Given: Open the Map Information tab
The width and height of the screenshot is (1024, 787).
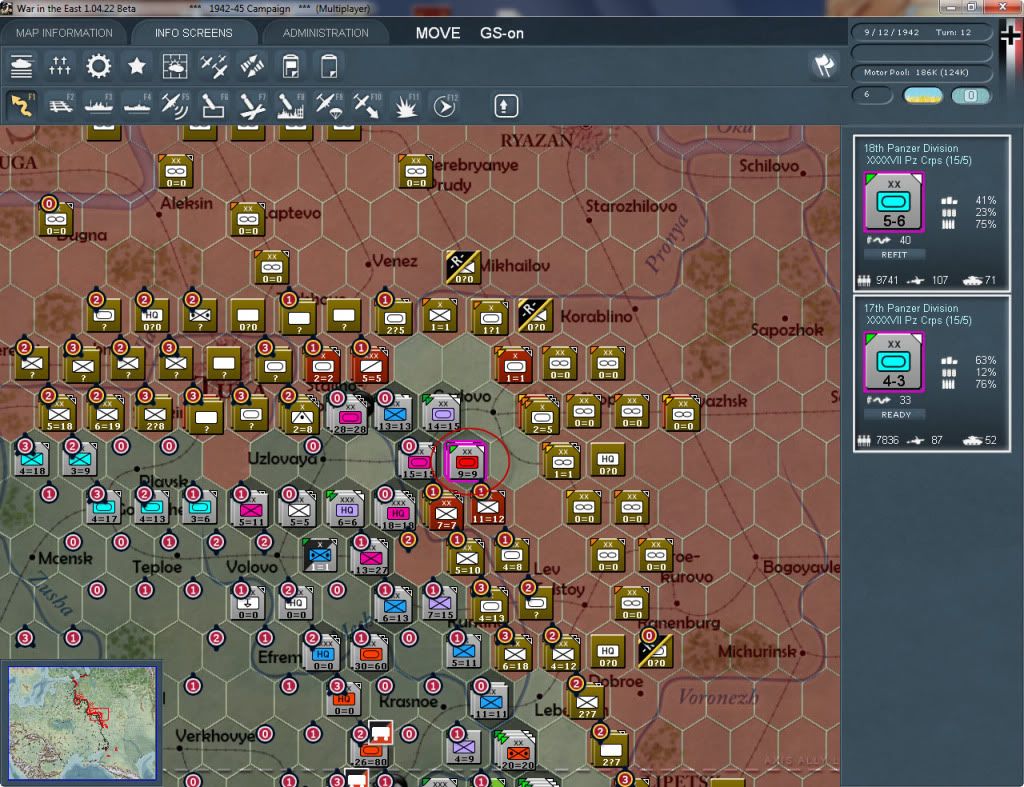Looking at the screenshot, I should tap(64, 33).
